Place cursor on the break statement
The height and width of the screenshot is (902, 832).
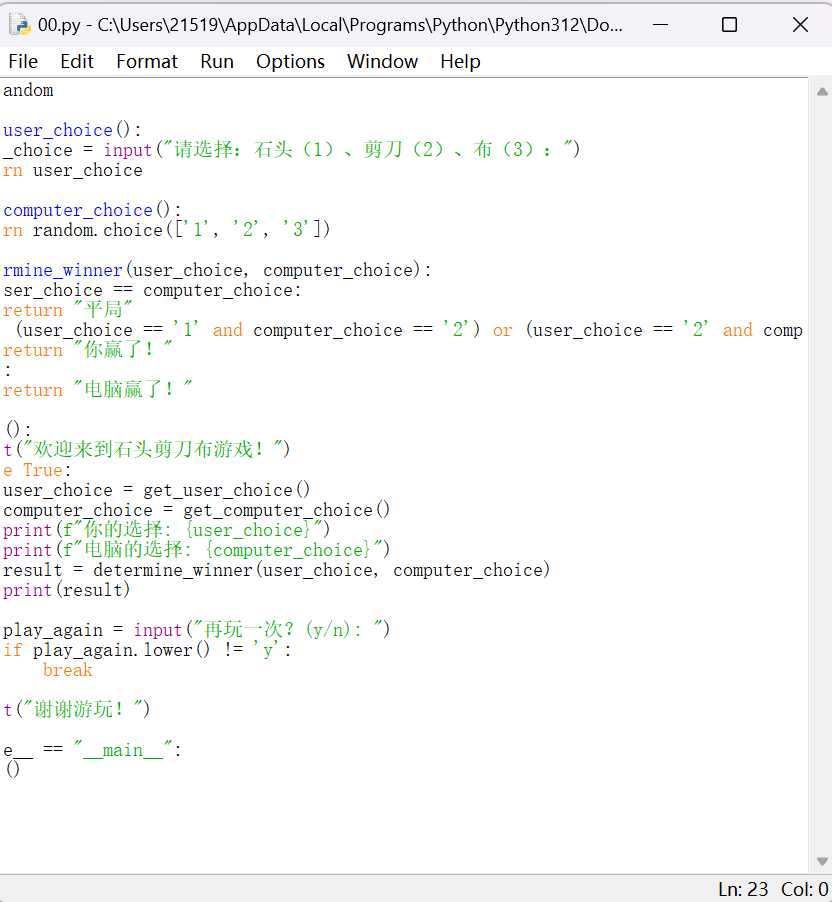(x=67, y=670)
